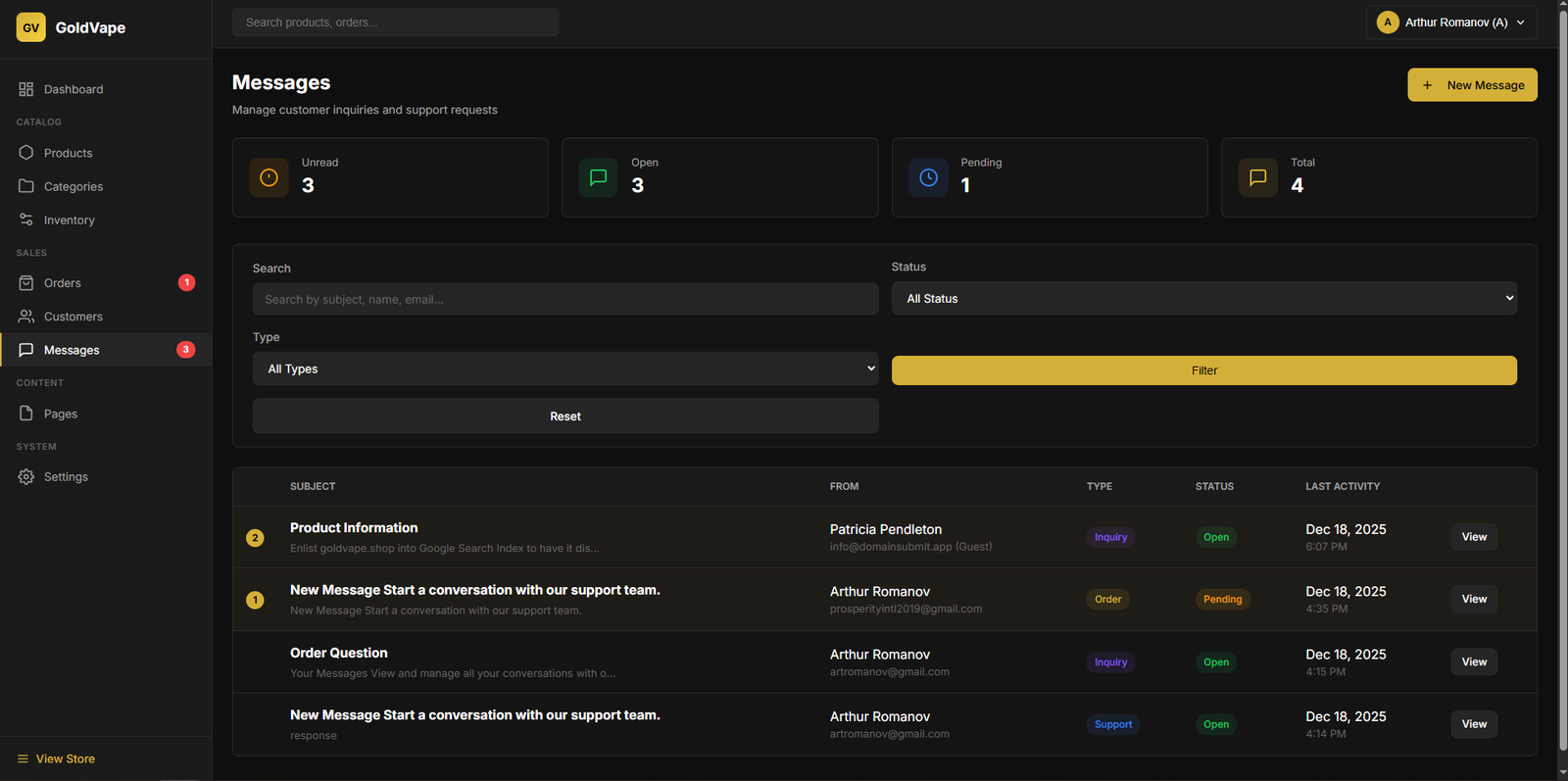
Task: View the Order Question message
Action: click(1473, 662)
